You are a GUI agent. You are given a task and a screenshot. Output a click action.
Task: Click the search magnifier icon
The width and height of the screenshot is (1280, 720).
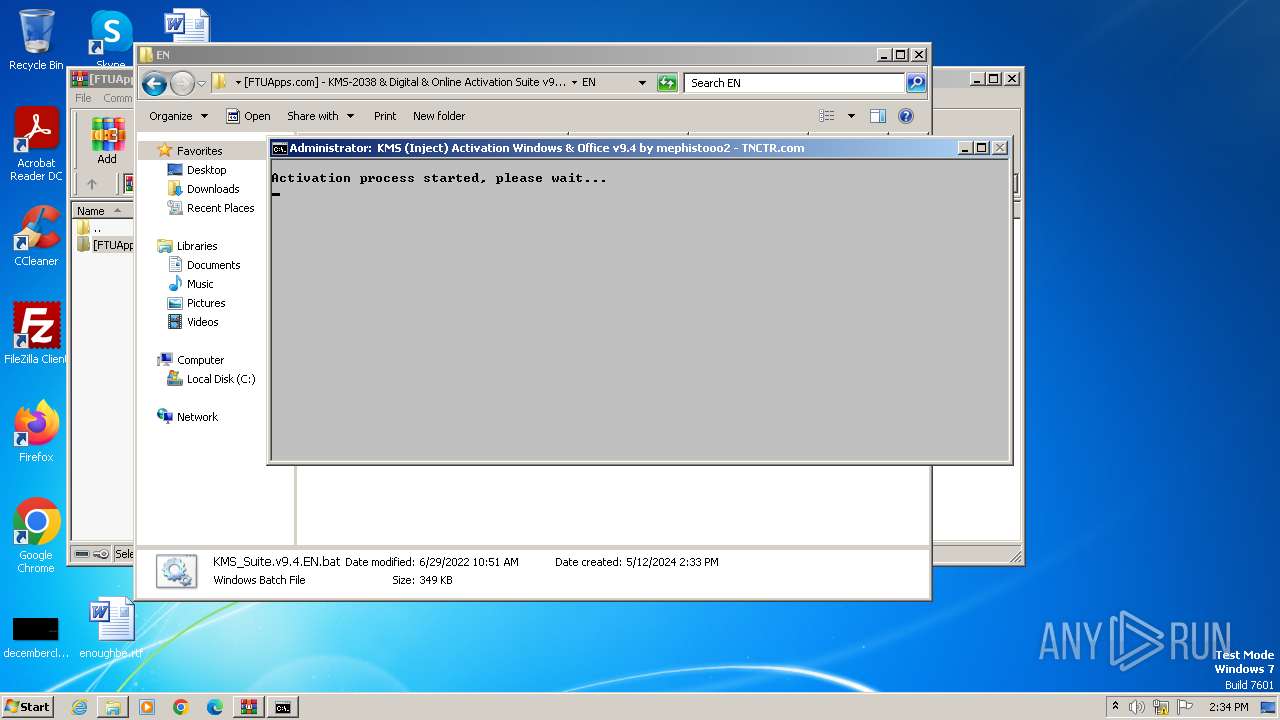click(916, 83)
